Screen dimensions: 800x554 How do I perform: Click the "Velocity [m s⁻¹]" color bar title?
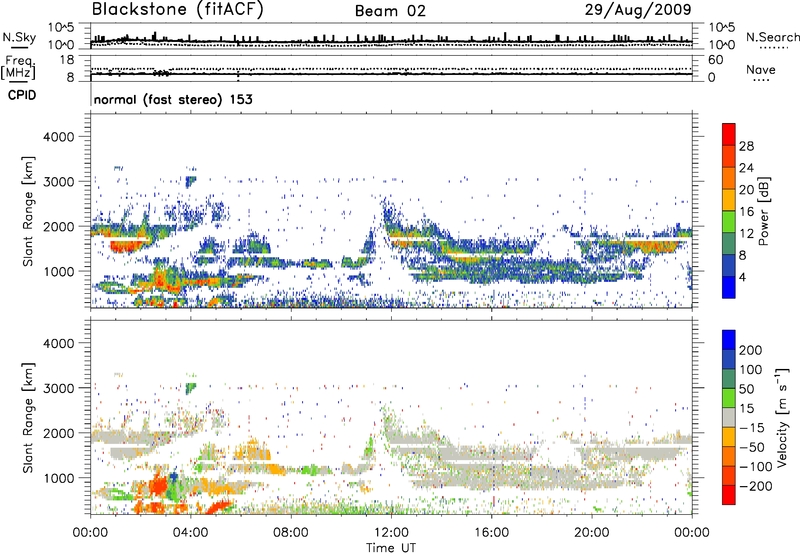782,417
